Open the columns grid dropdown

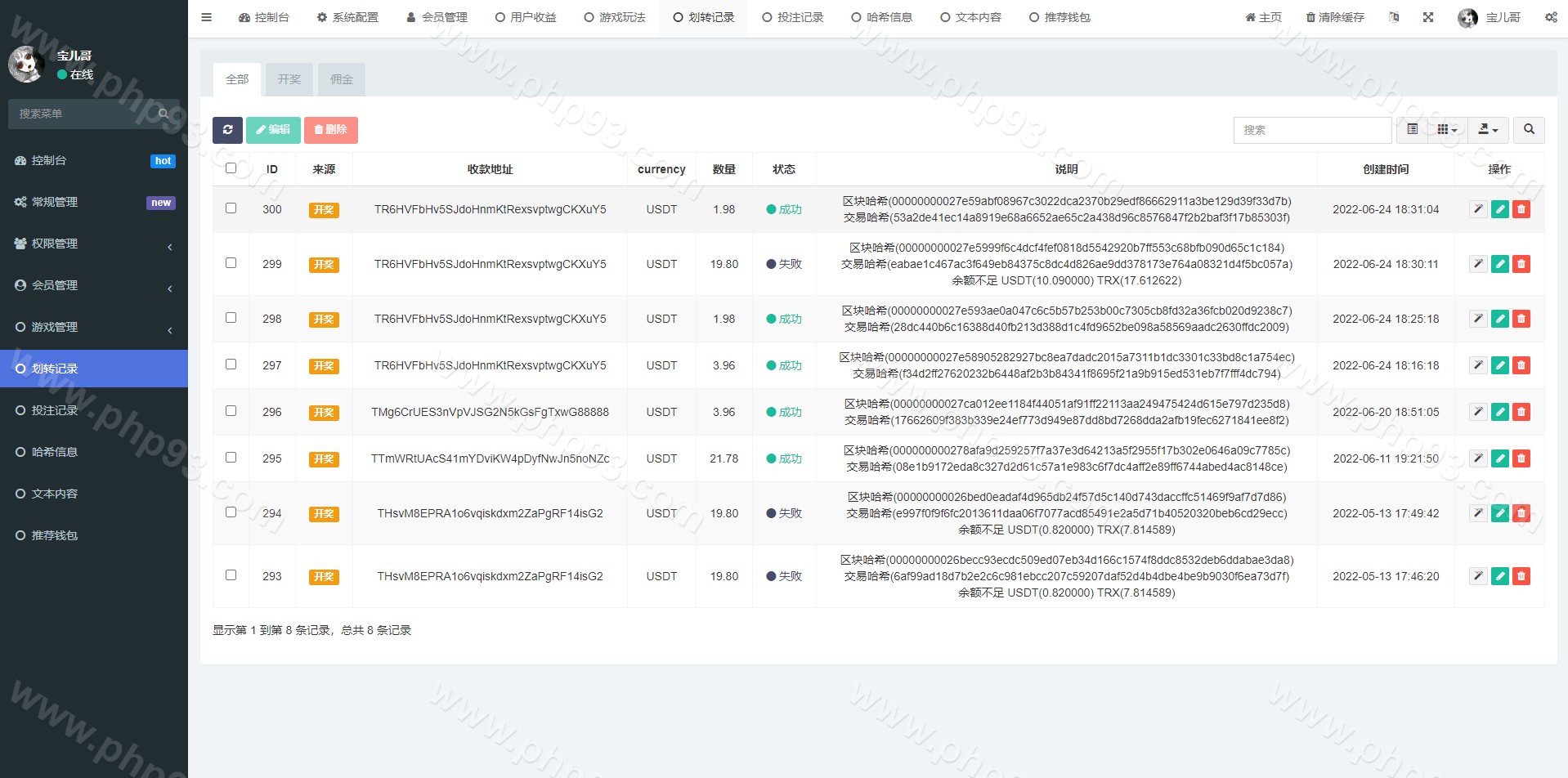[x=1446, y=130]
